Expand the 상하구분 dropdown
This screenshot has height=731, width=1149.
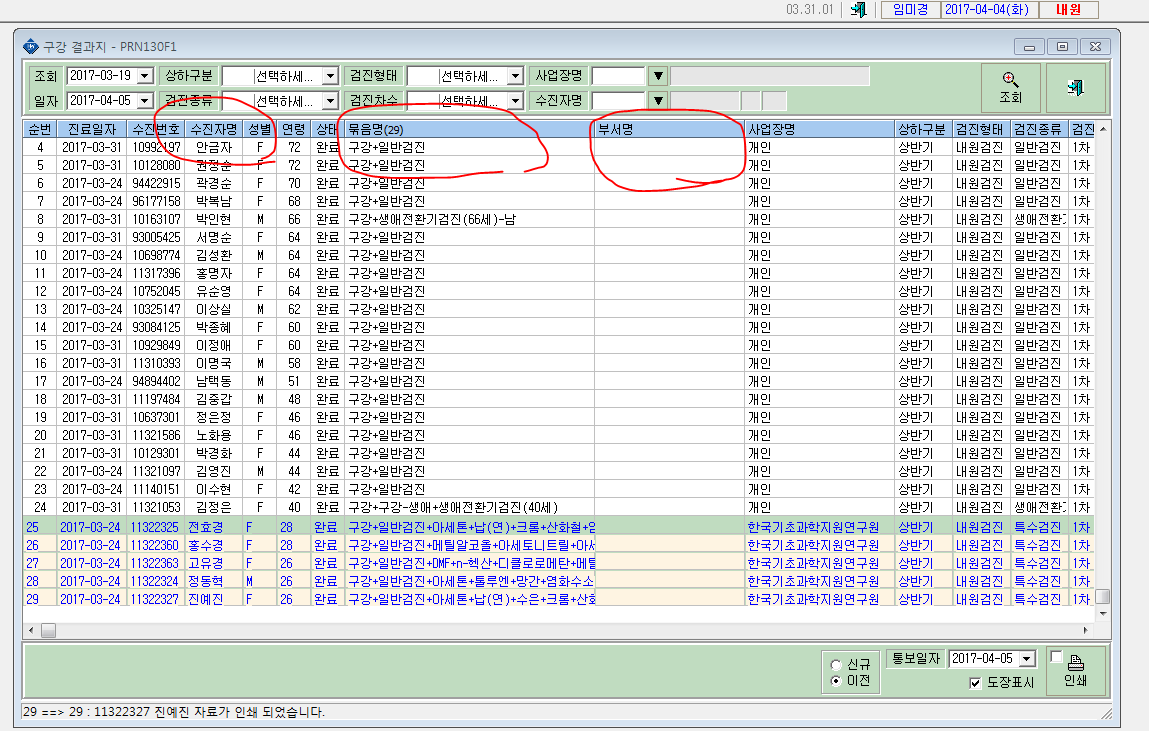330,75
